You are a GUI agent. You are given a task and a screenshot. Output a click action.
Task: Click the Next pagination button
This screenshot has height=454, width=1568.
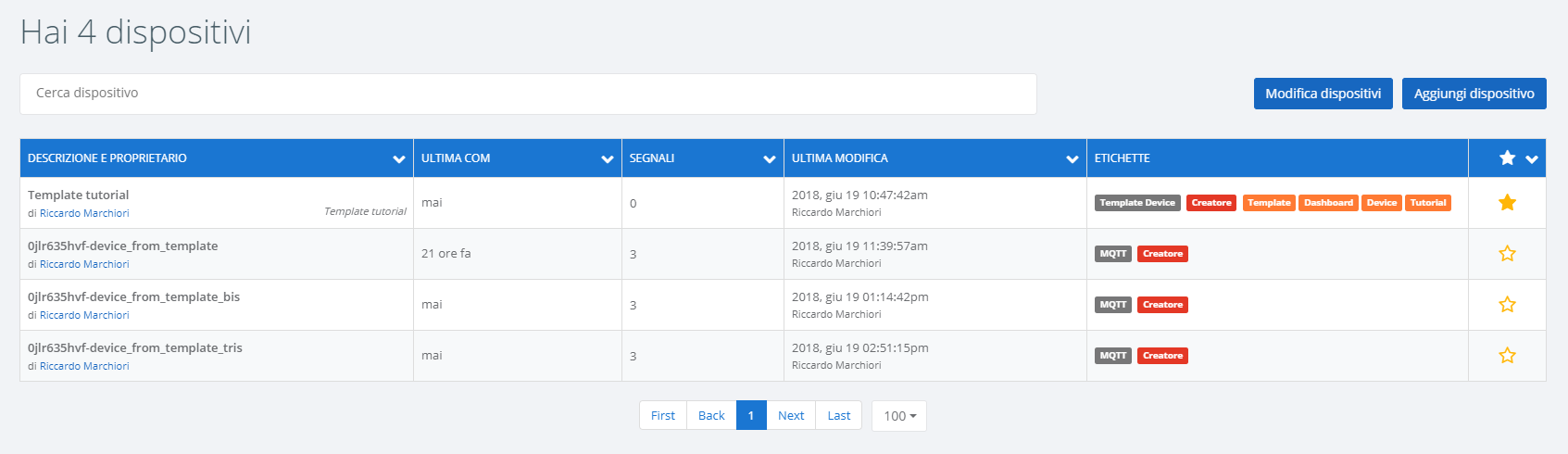[791, 415]
